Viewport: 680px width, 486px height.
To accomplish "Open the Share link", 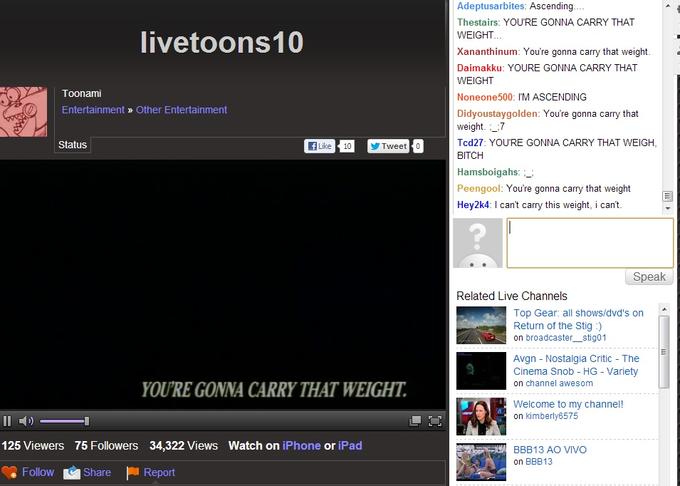I will (x=97, y=472).
